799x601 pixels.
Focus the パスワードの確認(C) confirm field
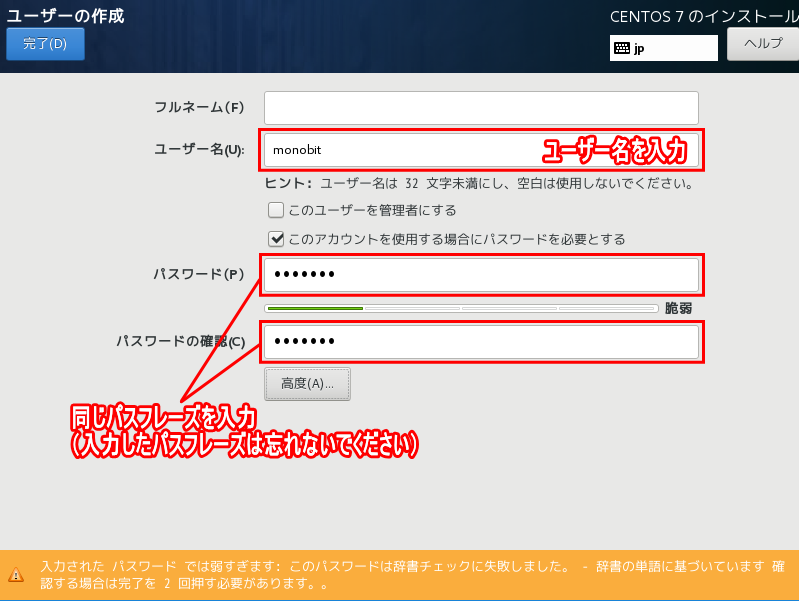[481, 342]
